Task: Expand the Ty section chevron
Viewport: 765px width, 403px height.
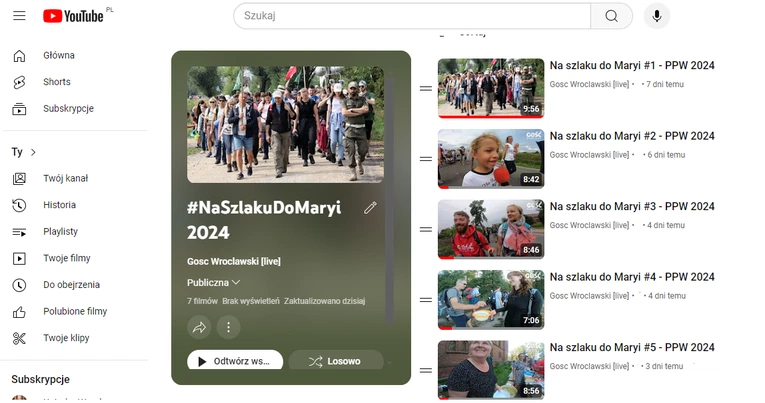Action: (x=33, y=152)
